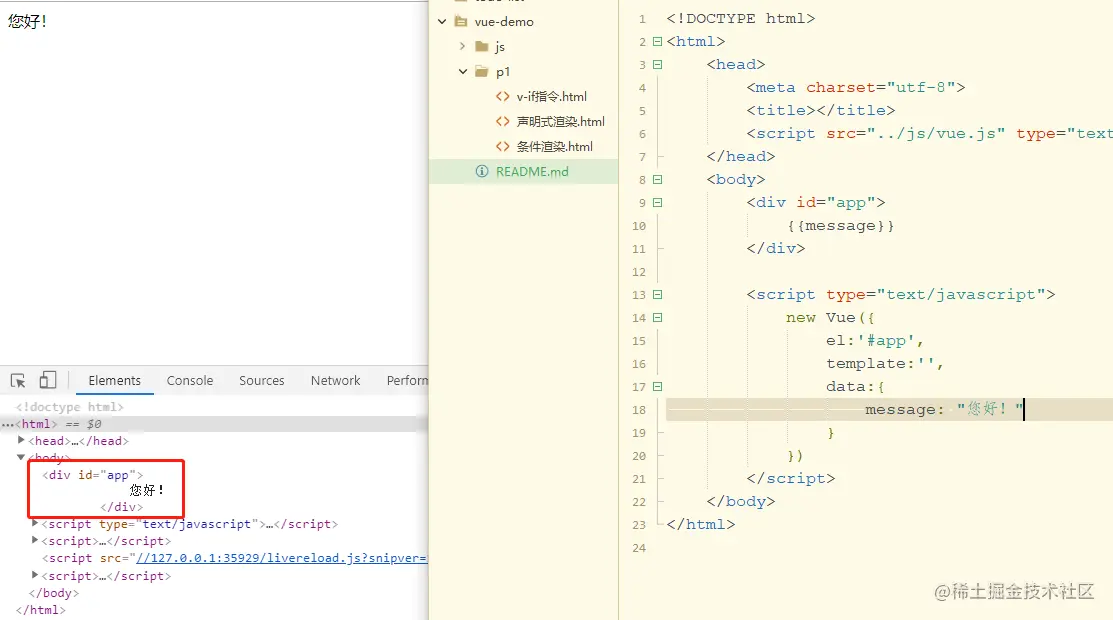Image resolution: width=1113 pixels, height=620 pixels.
Task: Click the <!DOCTYPE html> line in the editor
Action: (740, 18)
